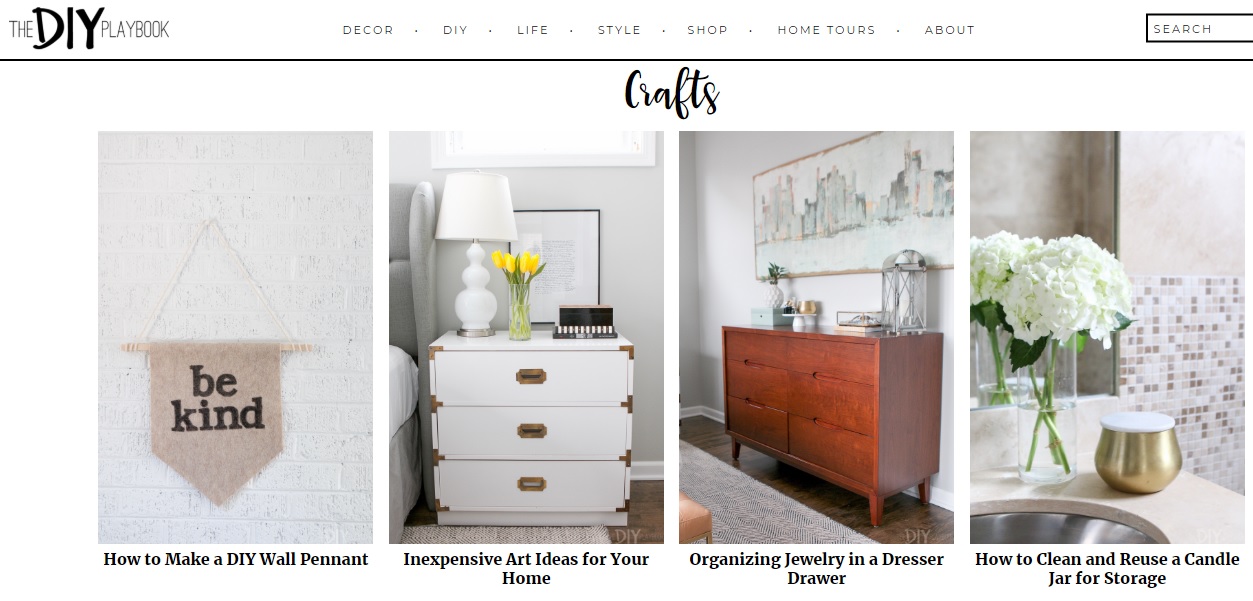1253x601 pixels.
Task: Open the STYLE menu
Action: point(619,30)
